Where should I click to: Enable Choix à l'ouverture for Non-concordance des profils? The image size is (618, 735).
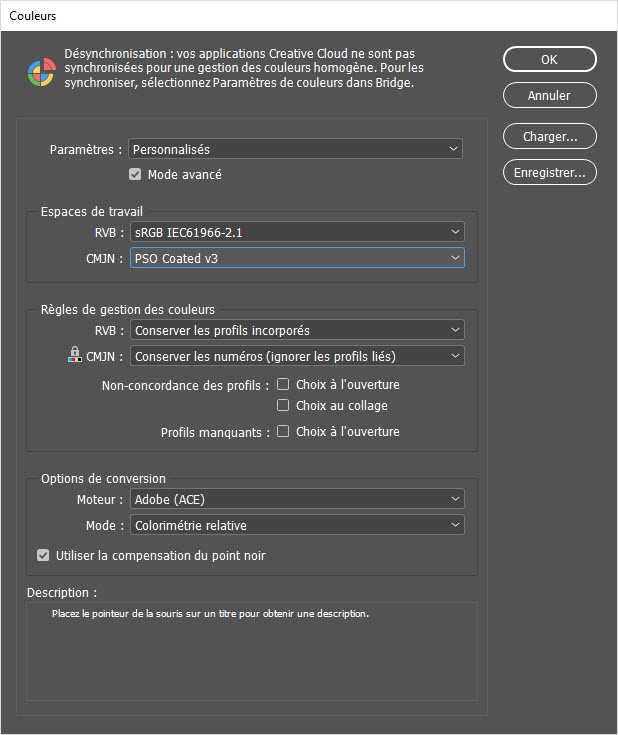283,384
